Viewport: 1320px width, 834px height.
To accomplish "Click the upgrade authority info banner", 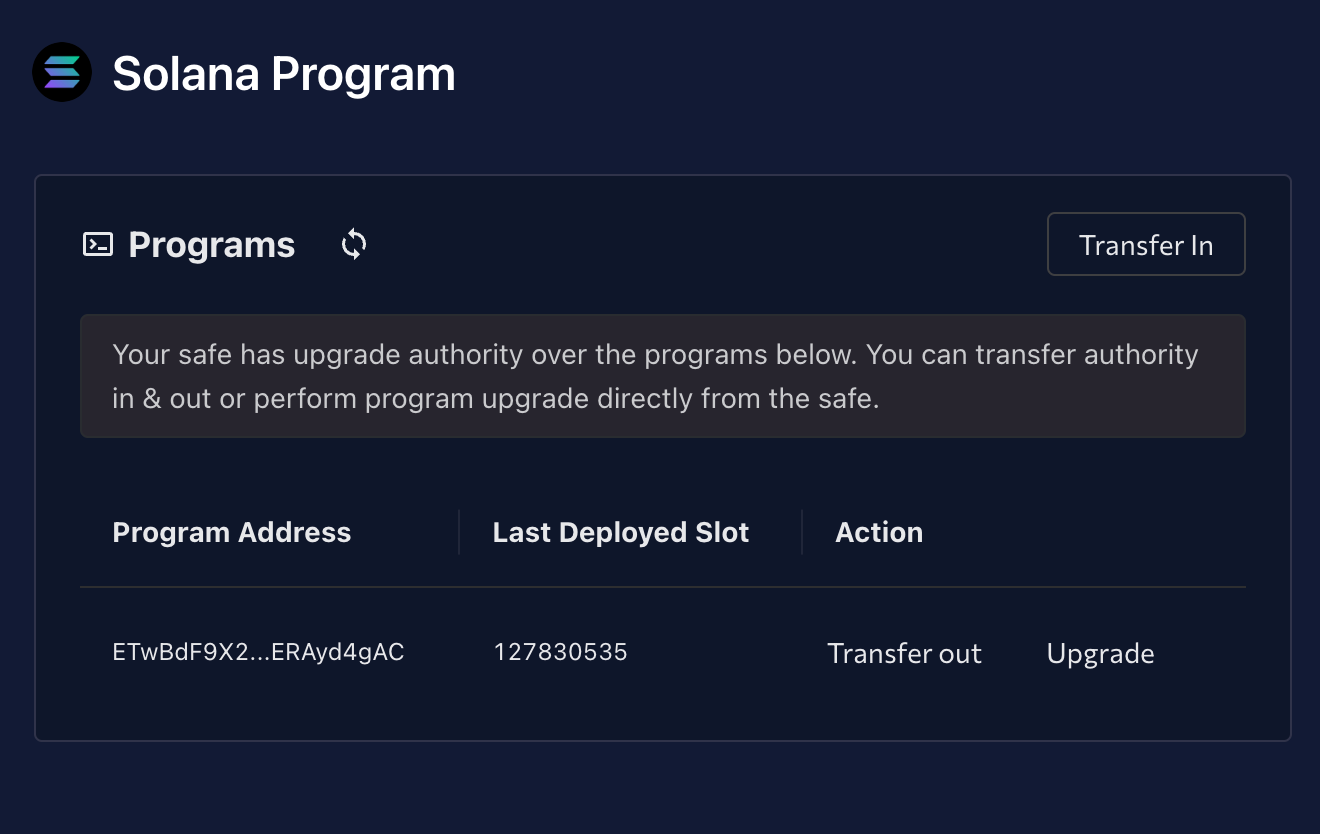I will (x=663, y=376).
